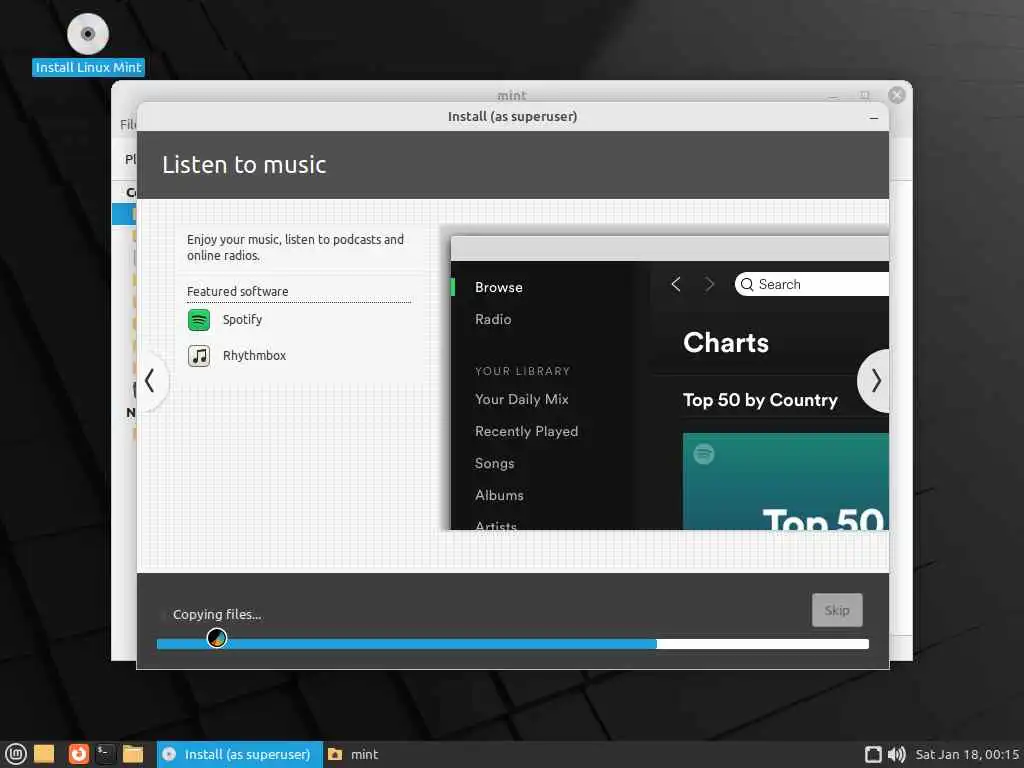1024x768 pixels.
Task: Minimize the Install window
Action: (x=874, y=118)
